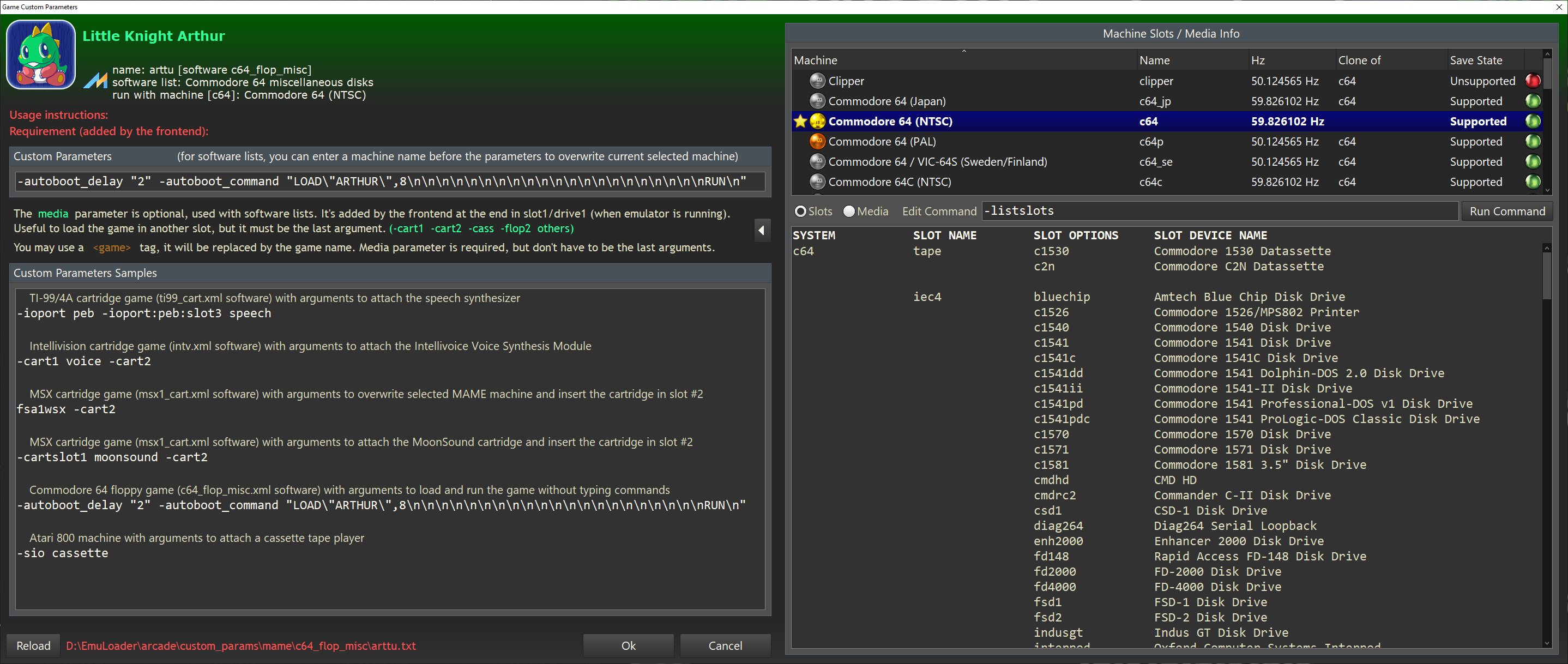
Task: Select the Slots radio button
Action: click(x=800, y=211)
